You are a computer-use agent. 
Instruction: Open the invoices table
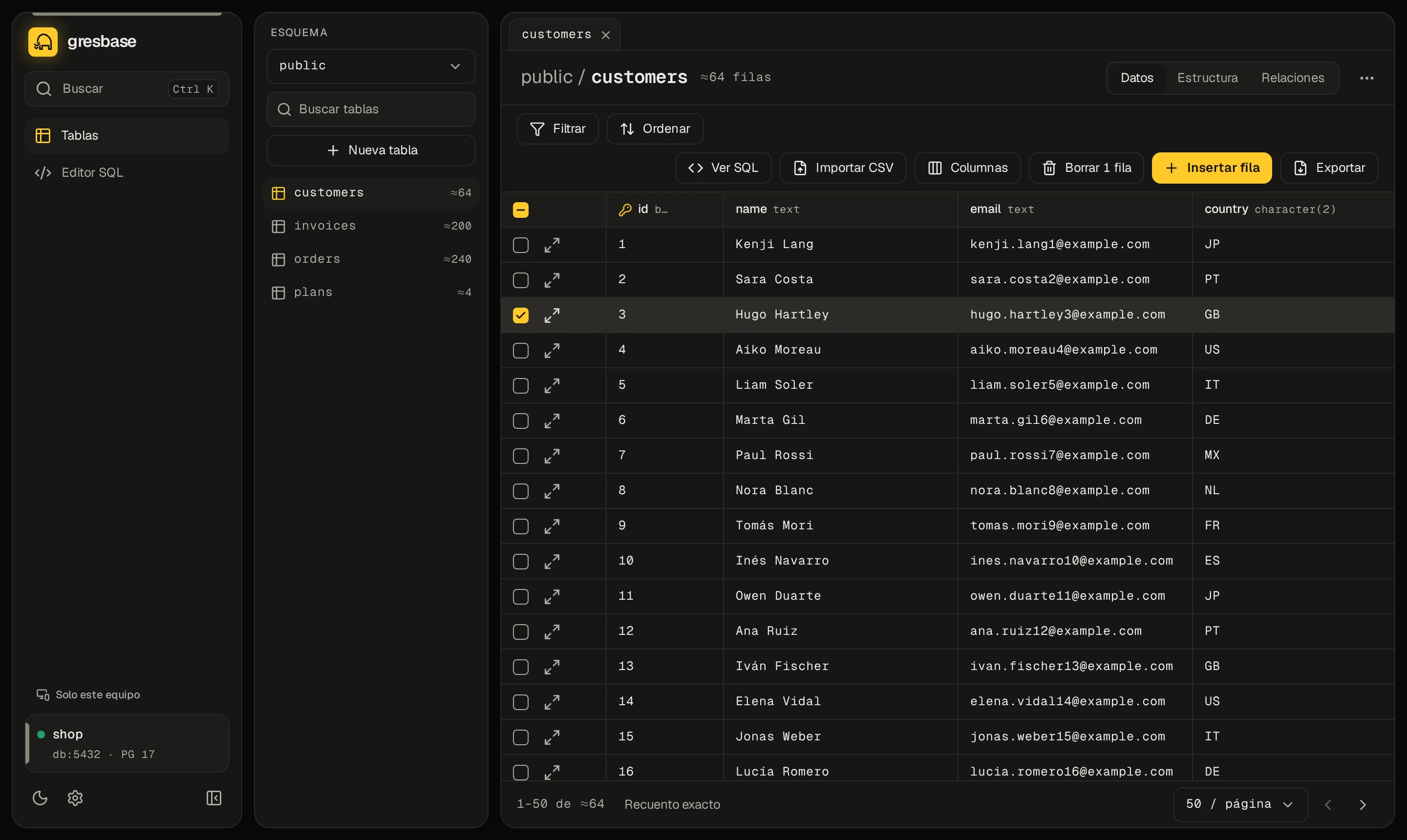point(371,226)
